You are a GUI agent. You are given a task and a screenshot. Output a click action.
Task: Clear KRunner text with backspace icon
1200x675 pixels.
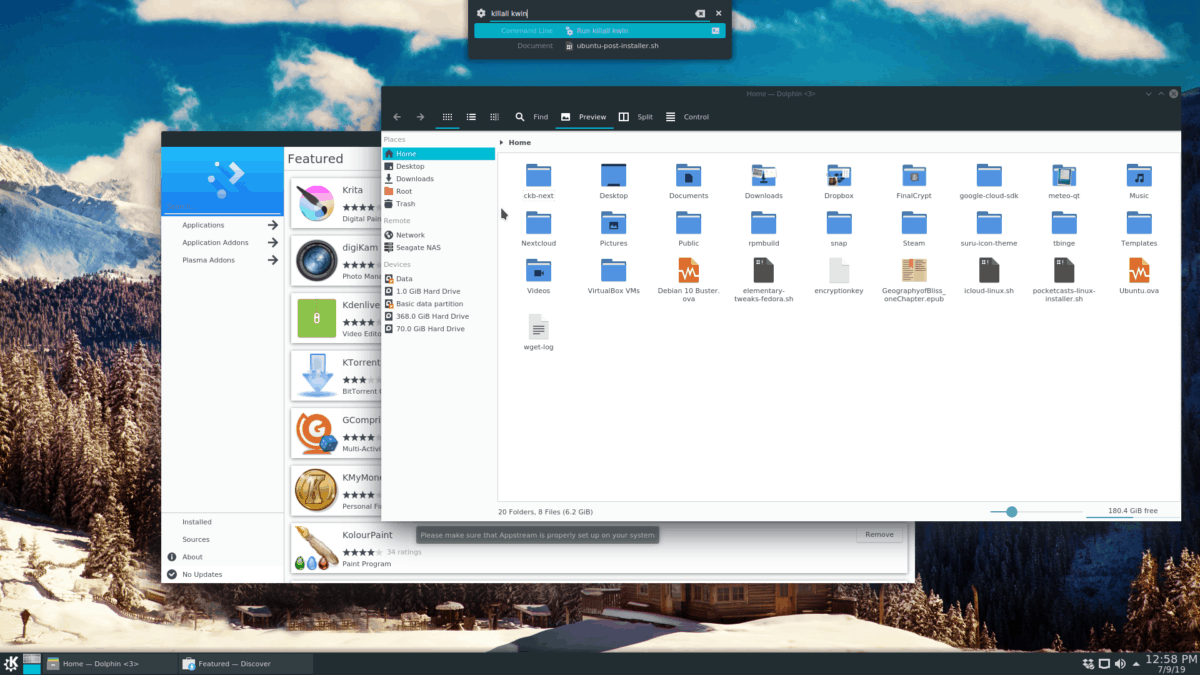(700, 13)
